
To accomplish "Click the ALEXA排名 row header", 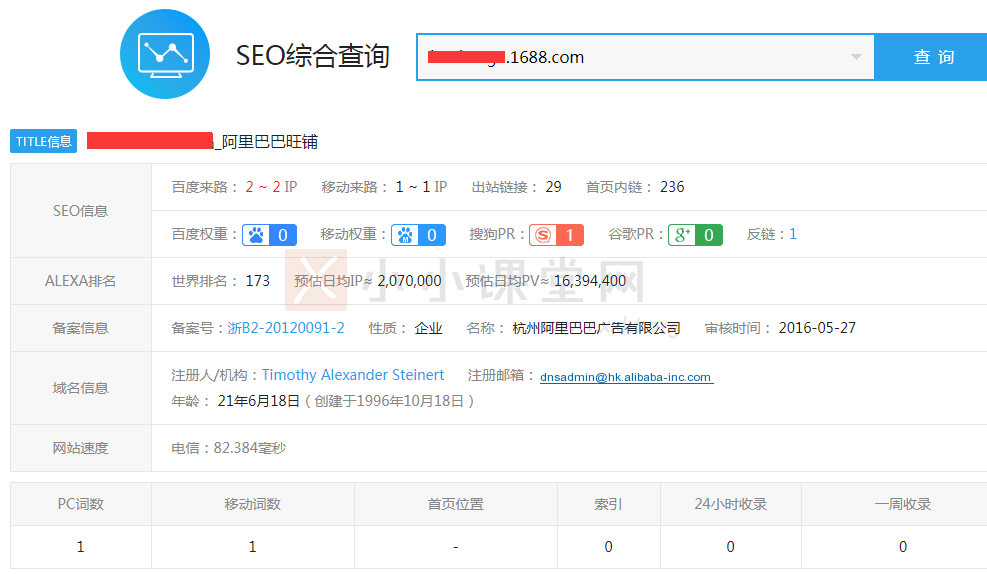I will coord(81,281).
